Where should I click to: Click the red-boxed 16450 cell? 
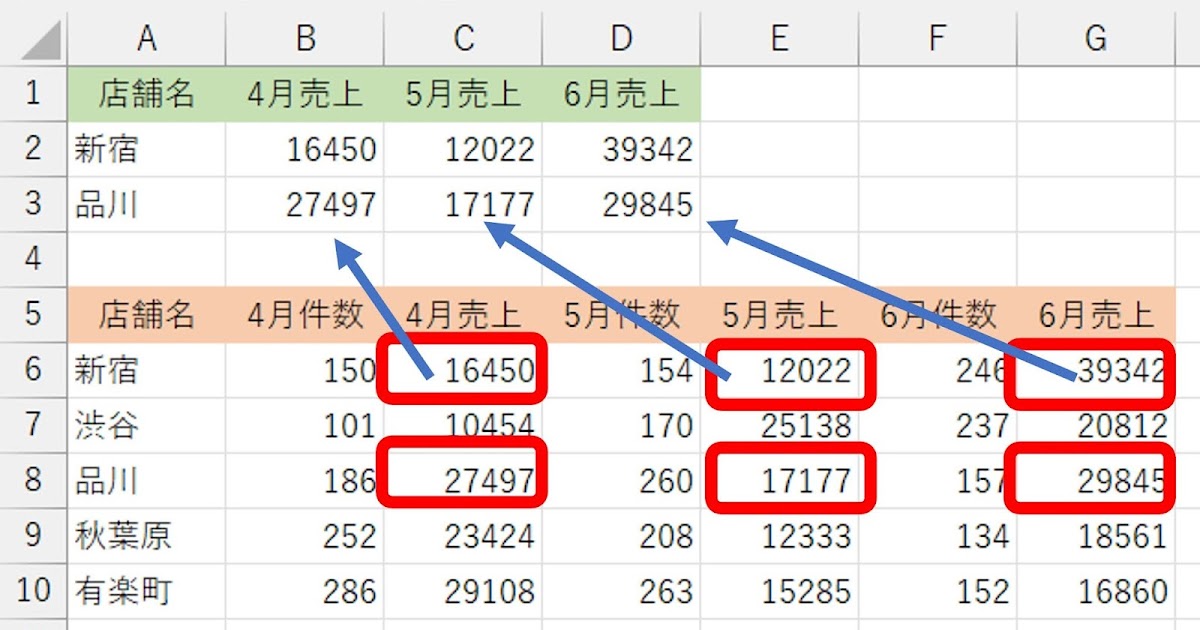coord(463,370)
